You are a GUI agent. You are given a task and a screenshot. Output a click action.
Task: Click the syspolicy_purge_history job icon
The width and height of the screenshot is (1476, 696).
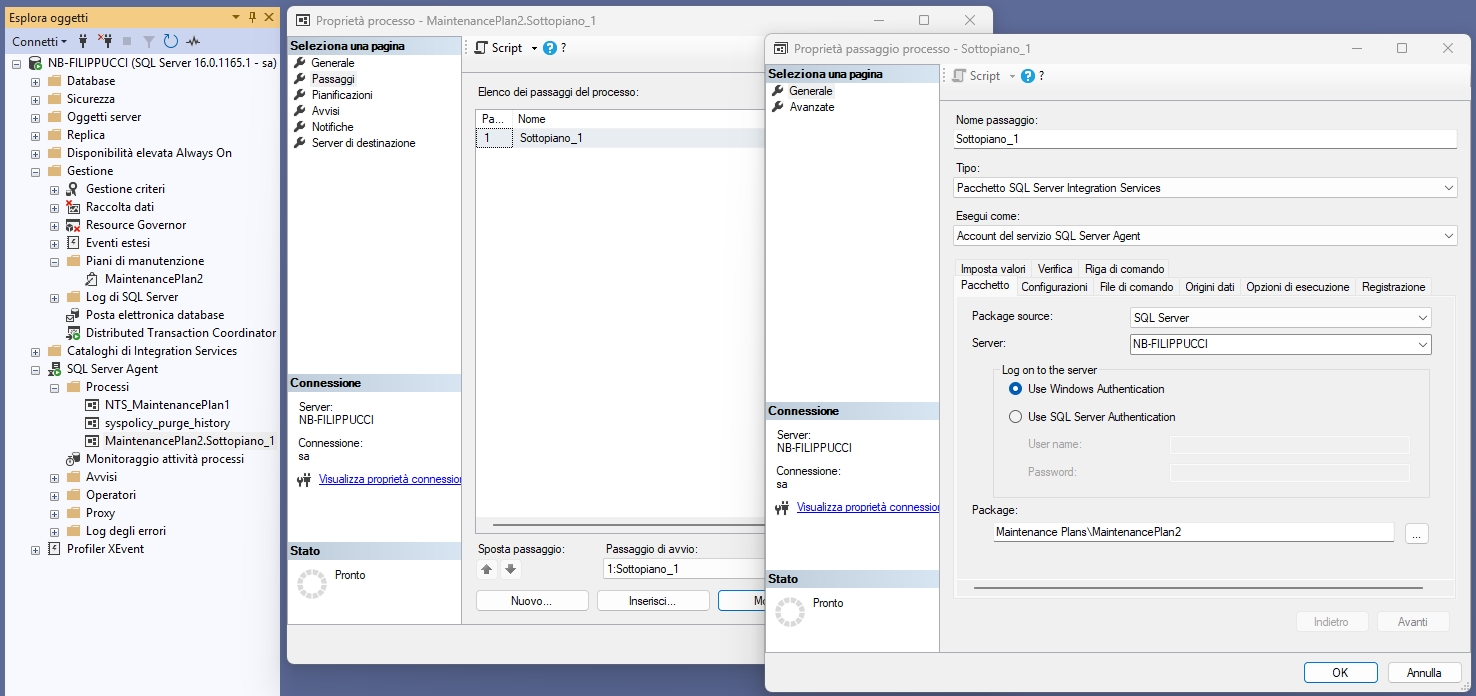tap(92, 423)
